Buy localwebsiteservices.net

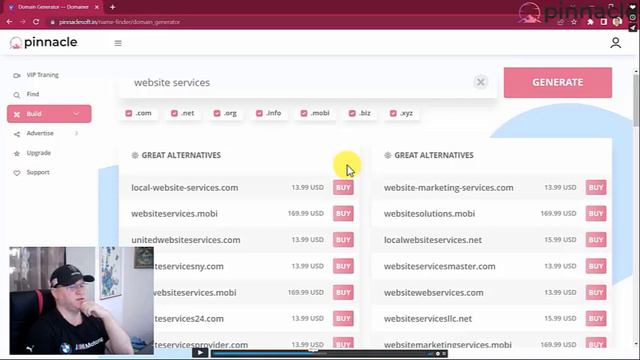(x=596, y=240)
